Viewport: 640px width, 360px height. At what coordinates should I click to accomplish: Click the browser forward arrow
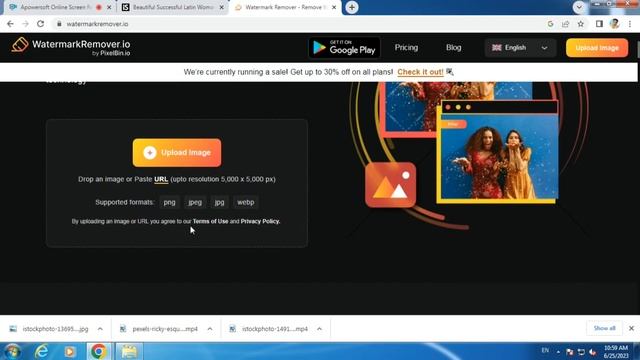(25, 24)
